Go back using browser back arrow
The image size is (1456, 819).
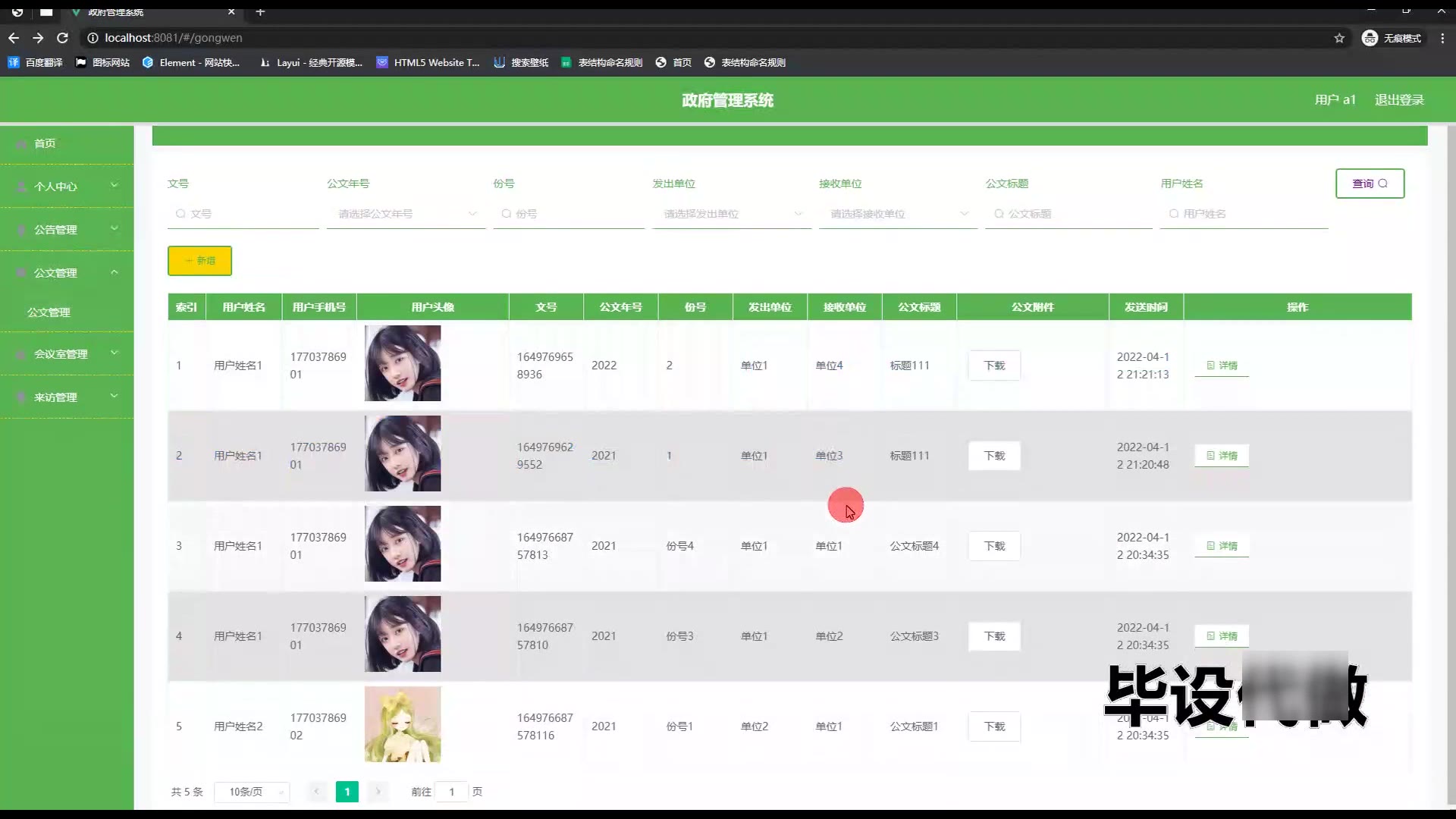click(14, 38)
